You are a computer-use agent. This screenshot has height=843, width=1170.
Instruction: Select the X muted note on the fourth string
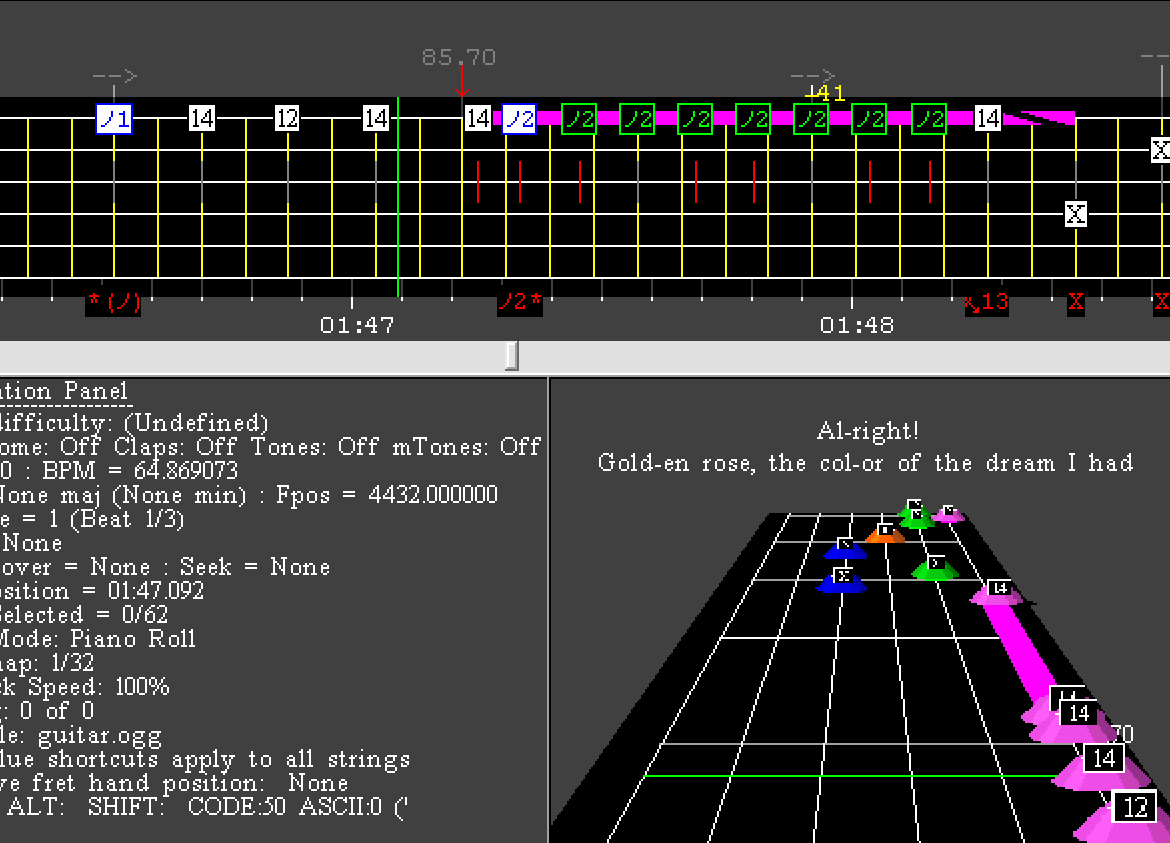coord(1075,214)
